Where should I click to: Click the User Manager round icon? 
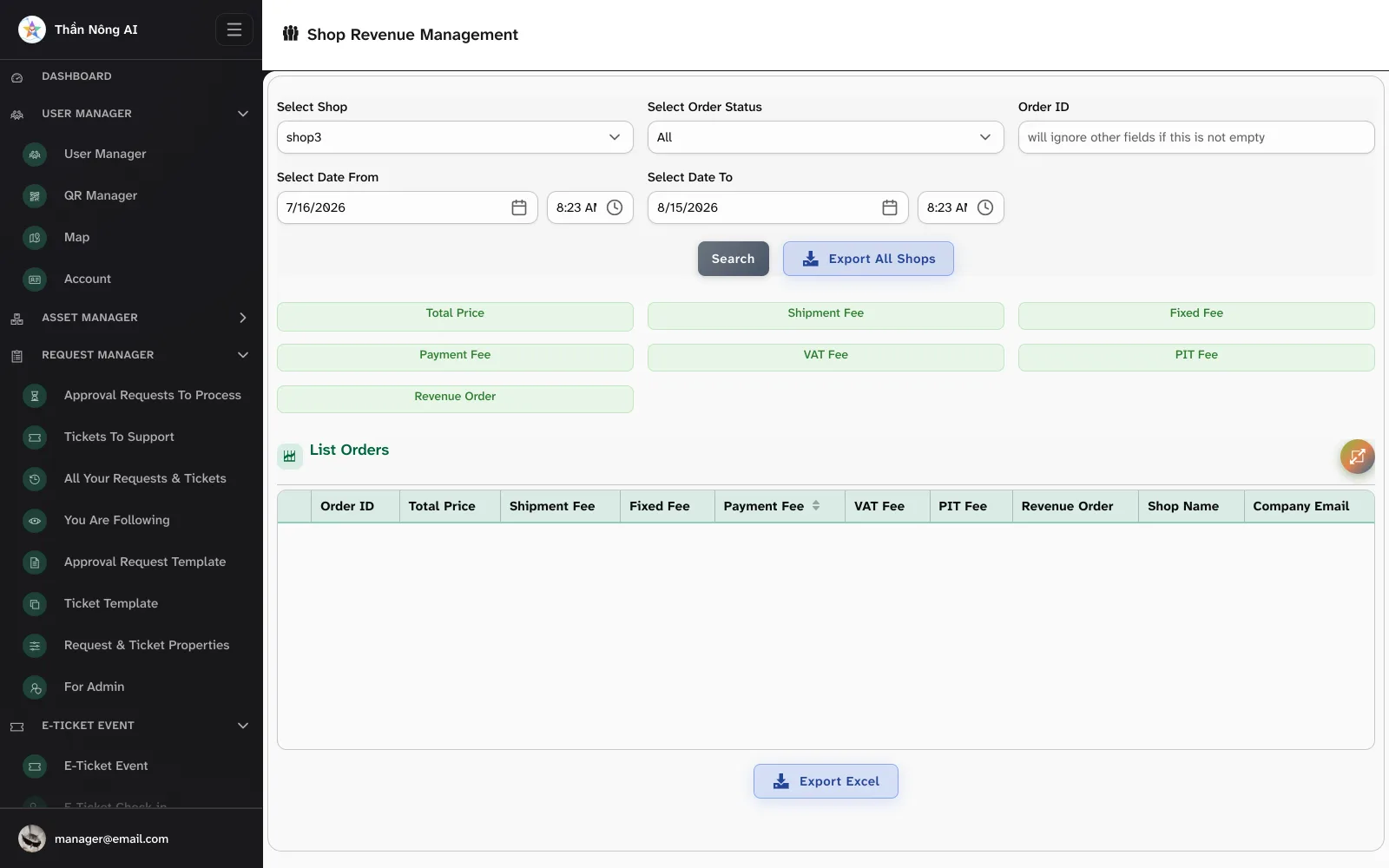tap(35, 155)
